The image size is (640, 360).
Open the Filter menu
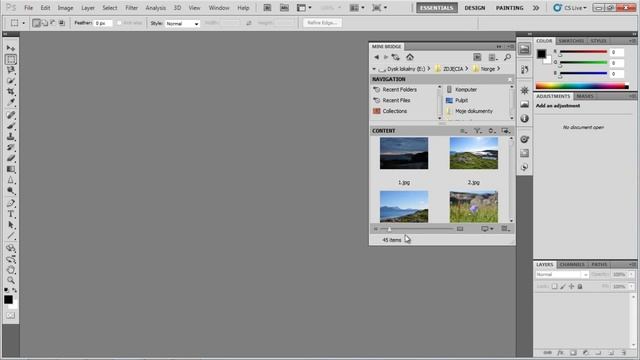click(131, 8)
